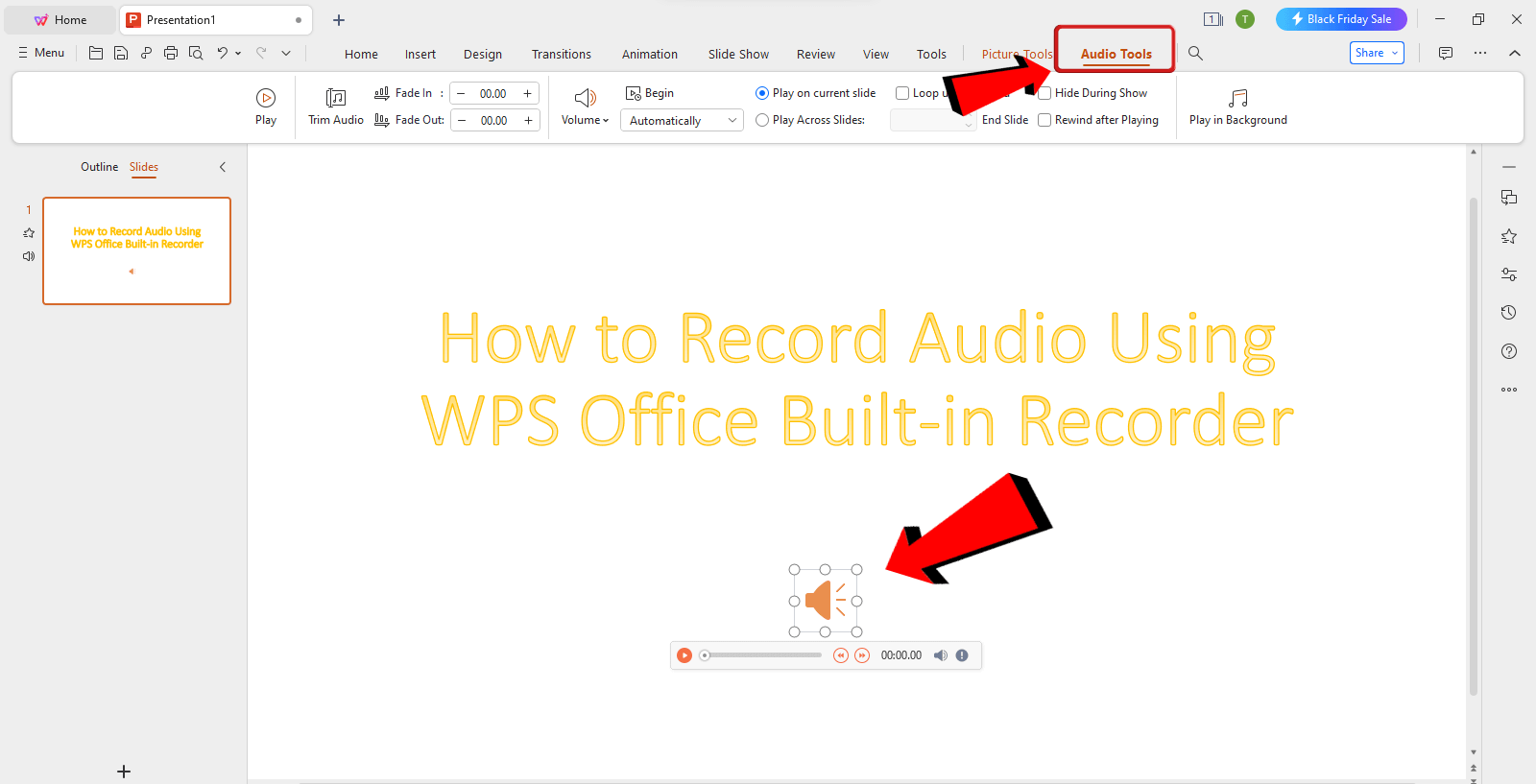Go to the WPS Home tab
1536x784 pixels.
click(60, 19)
